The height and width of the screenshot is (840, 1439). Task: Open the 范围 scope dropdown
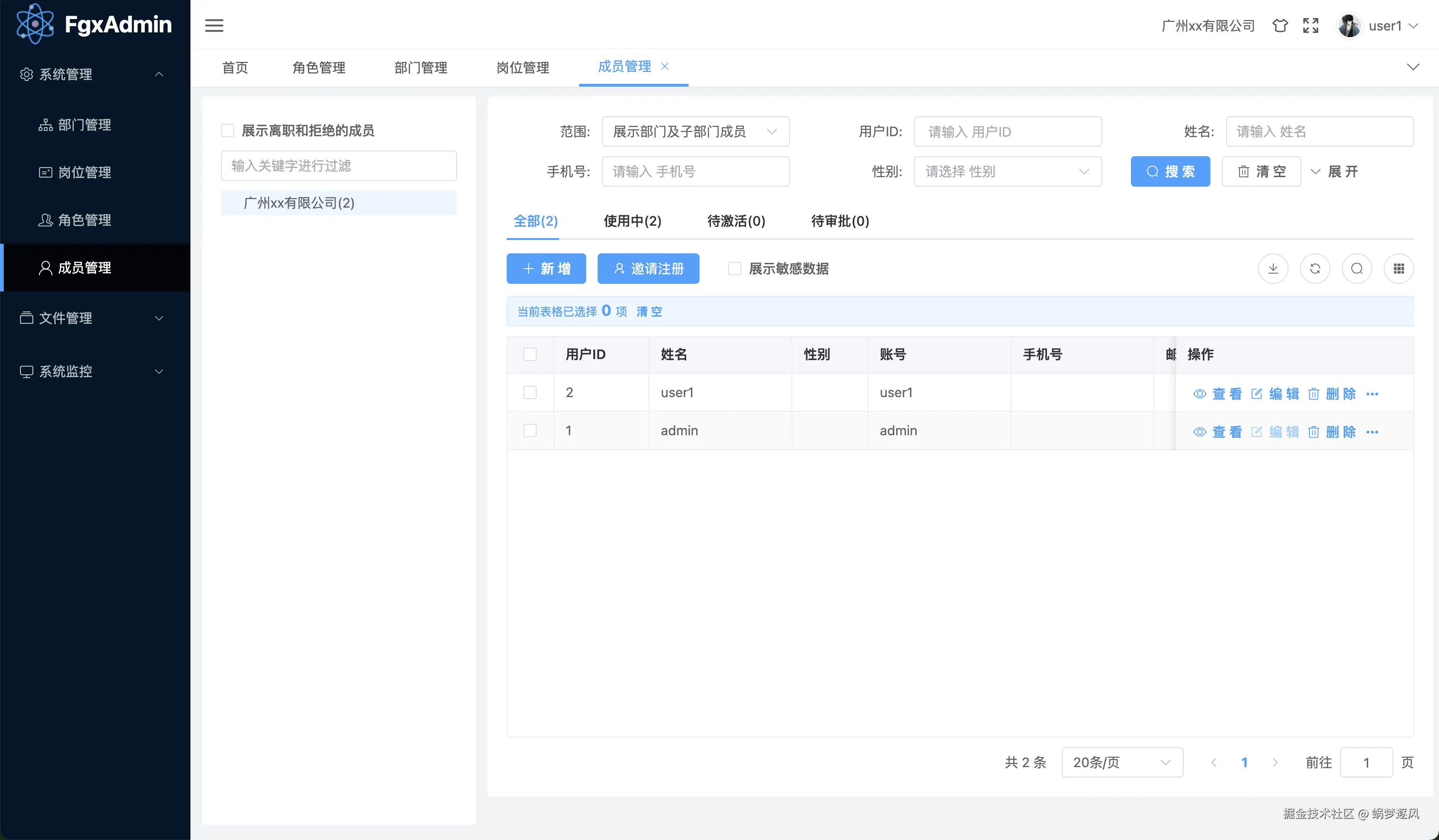(x=696, y=131)
